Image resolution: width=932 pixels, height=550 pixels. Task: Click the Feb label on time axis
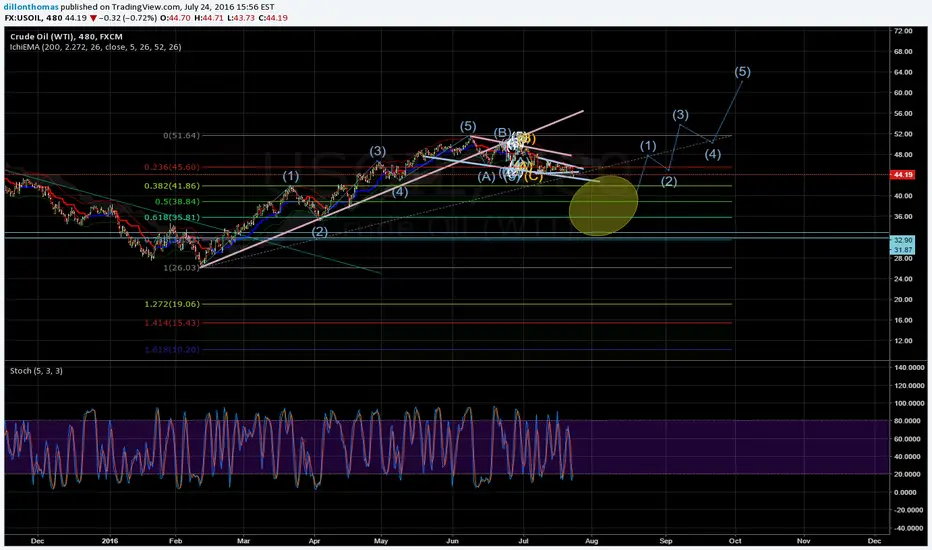click(175, 541)
